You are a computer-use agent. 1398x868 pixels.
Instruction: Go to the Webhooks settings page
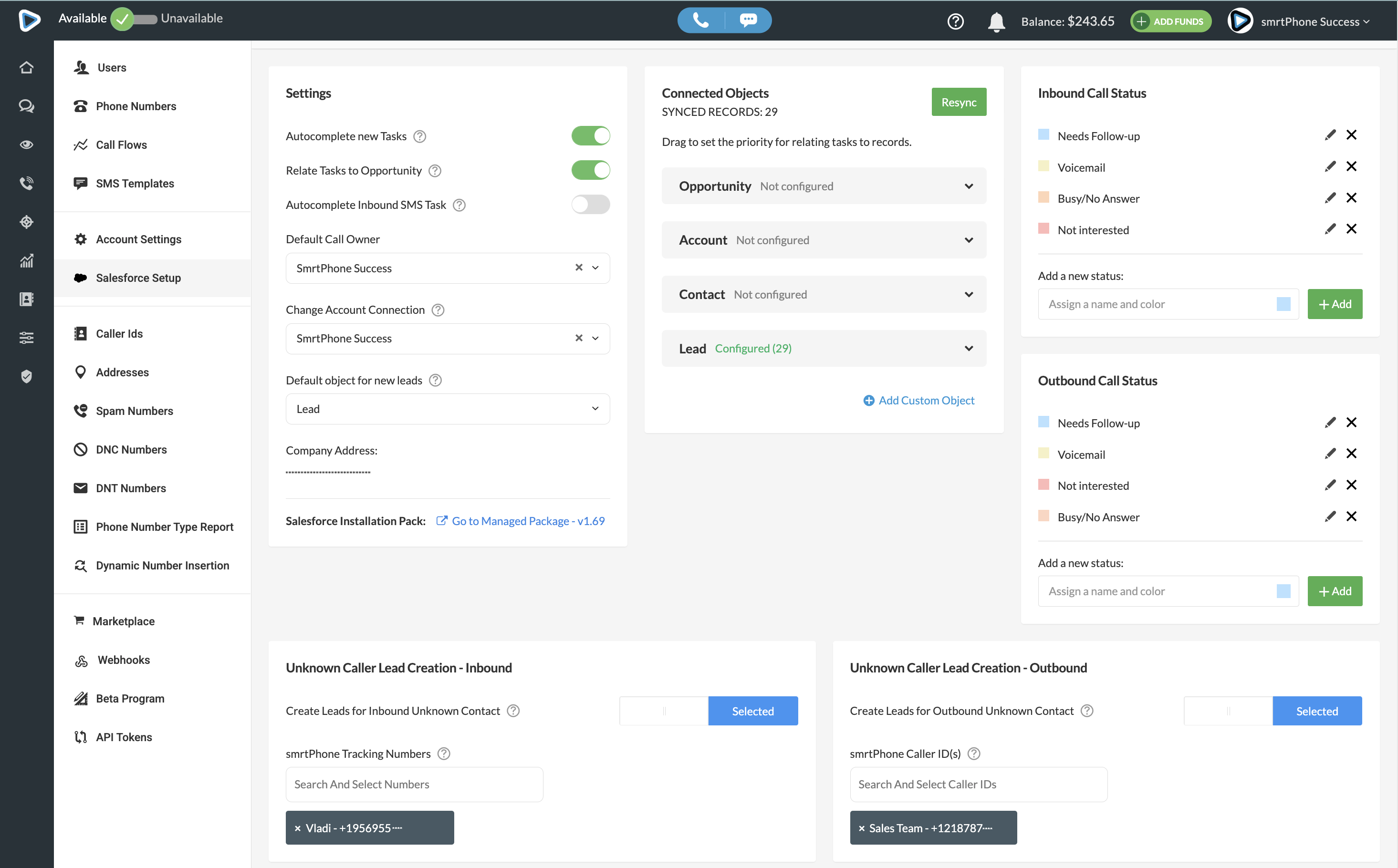124,660
